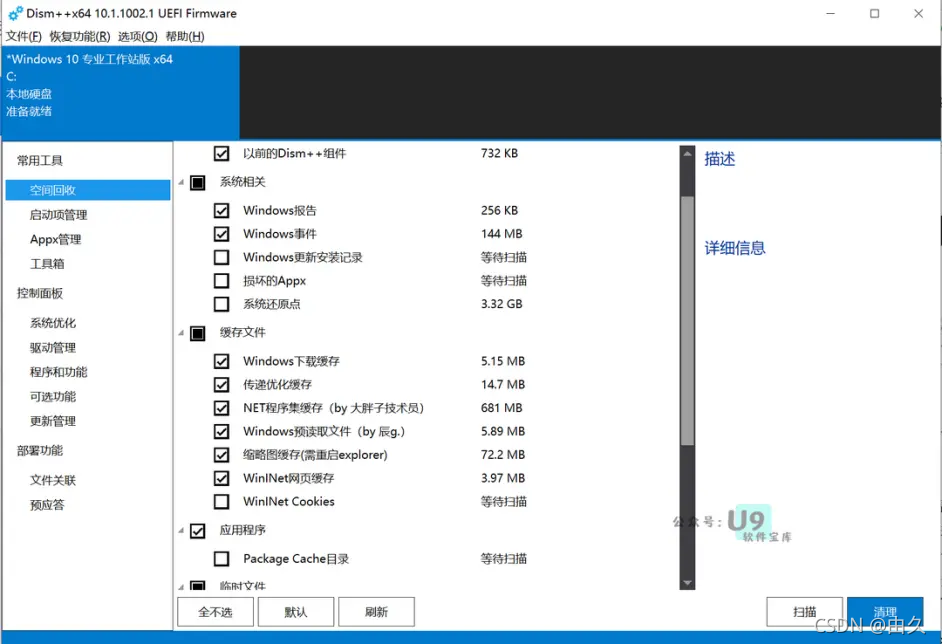
Task: Click the 默认 button
Action: click(296, 612)
